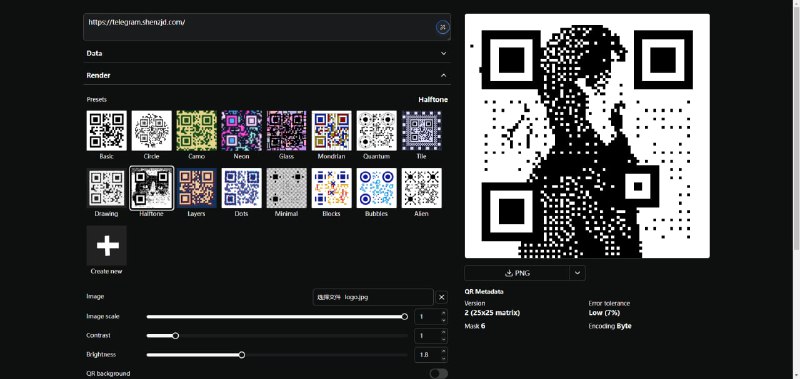Increase Image scale with stepper arrow
Viewport: 800px width, 379px height.
pyautogui.click(x=443, y=313)
